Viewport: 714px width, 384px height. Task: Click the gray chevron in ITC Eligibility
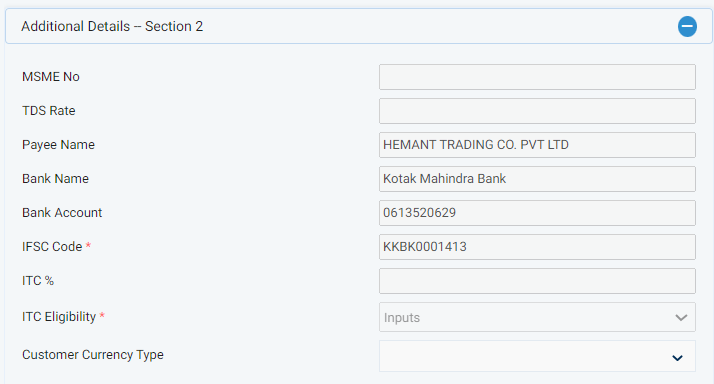(681, 317)
